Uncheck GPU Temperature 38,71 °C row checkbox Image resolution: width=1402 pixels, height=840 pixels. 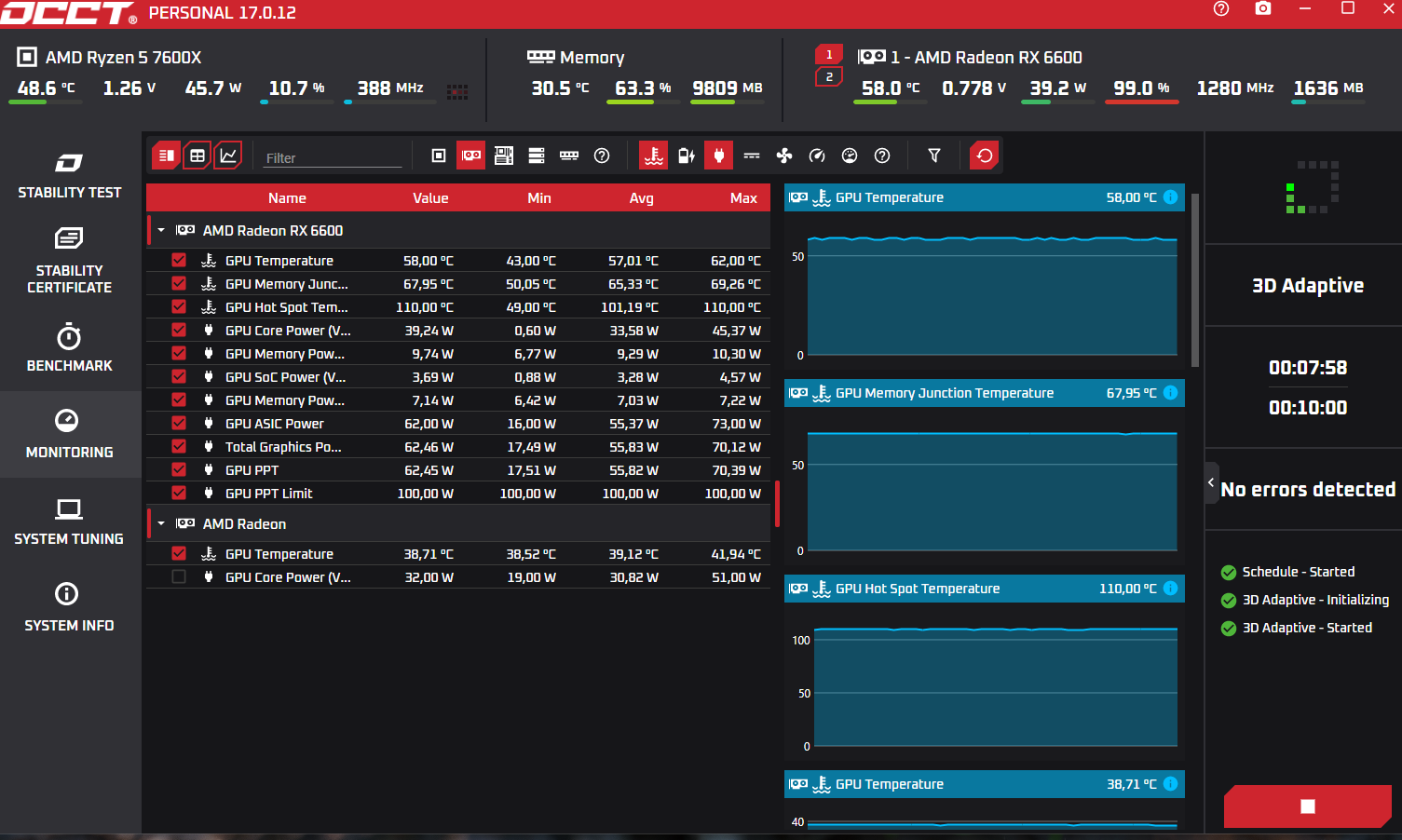(179, 554)
